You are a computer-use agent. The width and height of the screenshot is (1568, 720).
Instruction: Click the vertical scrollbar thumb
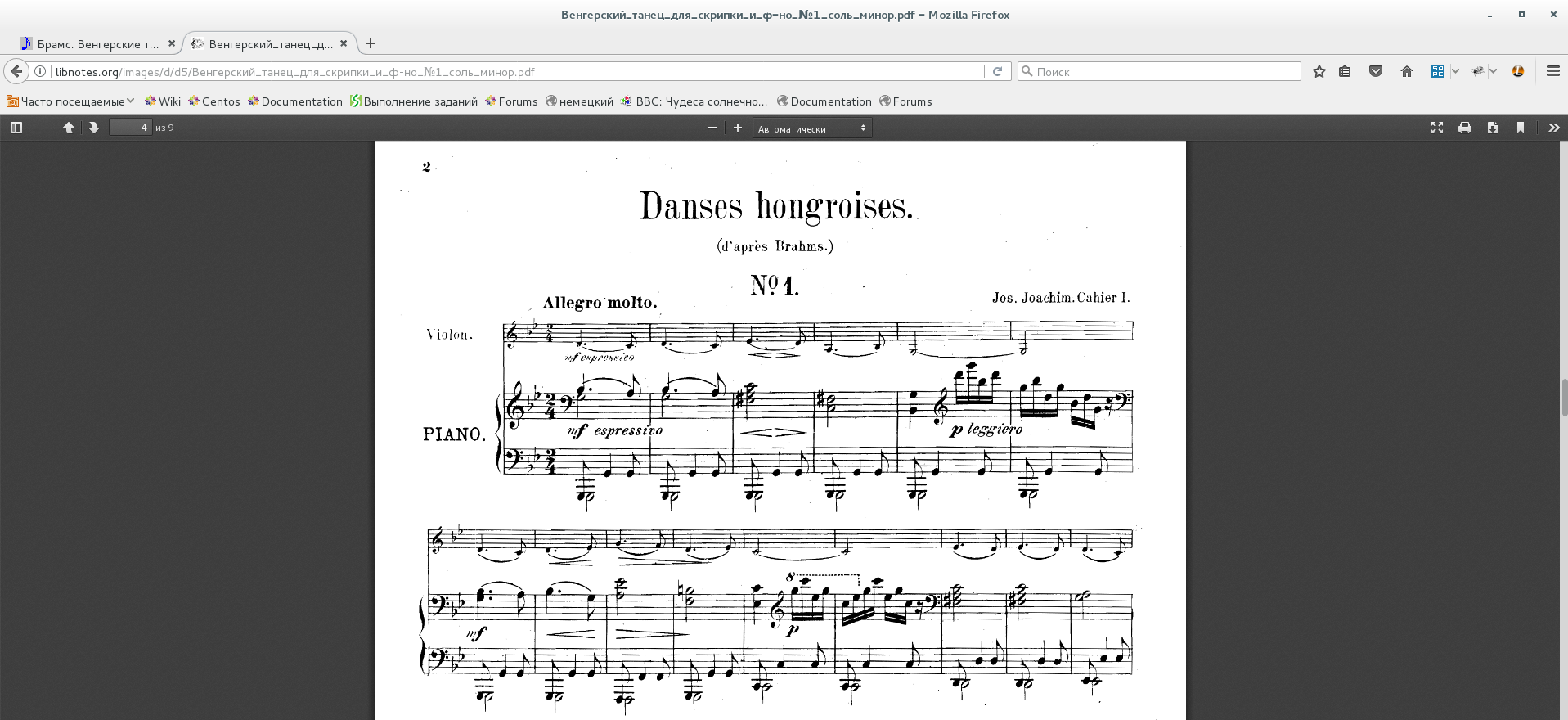1563,398
